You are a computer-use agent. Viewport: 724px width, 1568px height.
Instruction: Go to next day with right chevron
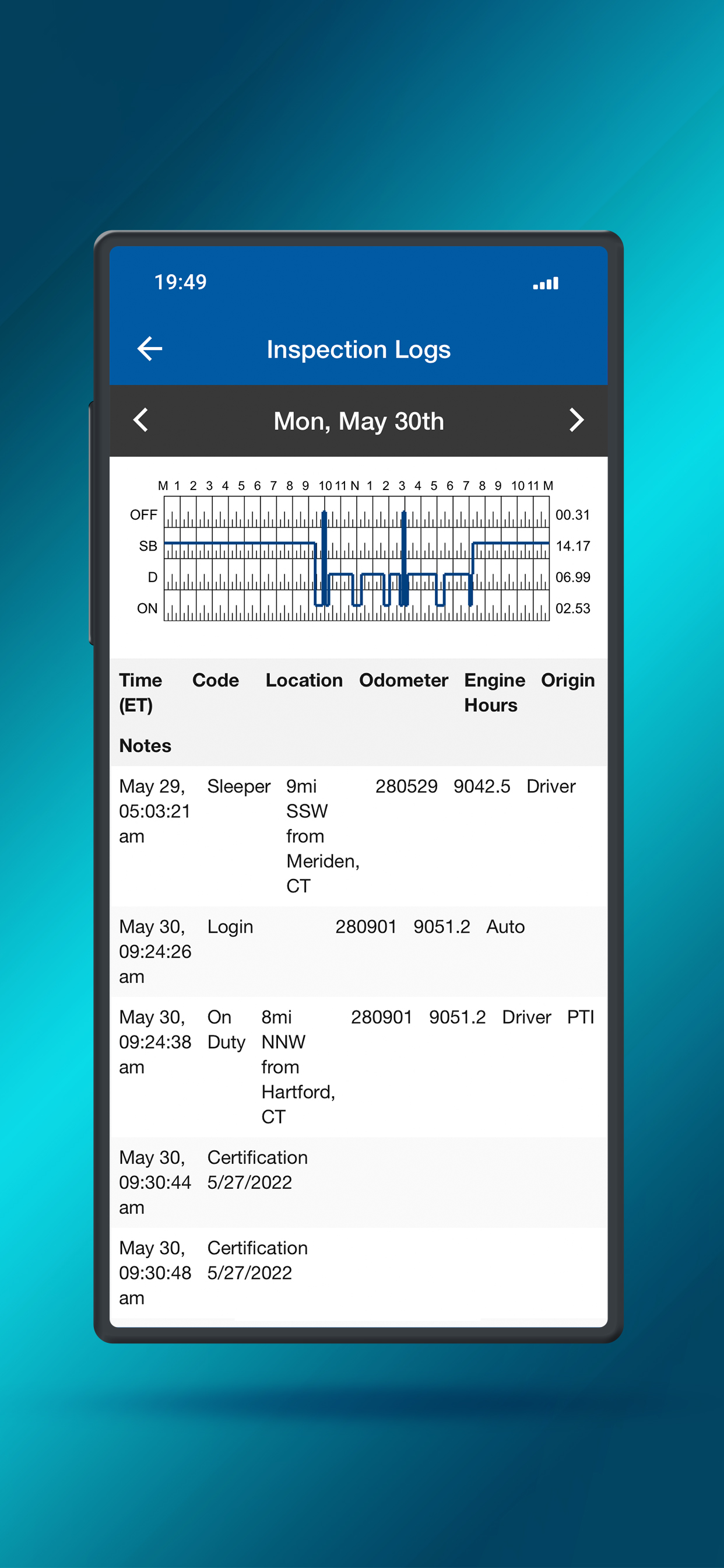click(x=576, y=420)
